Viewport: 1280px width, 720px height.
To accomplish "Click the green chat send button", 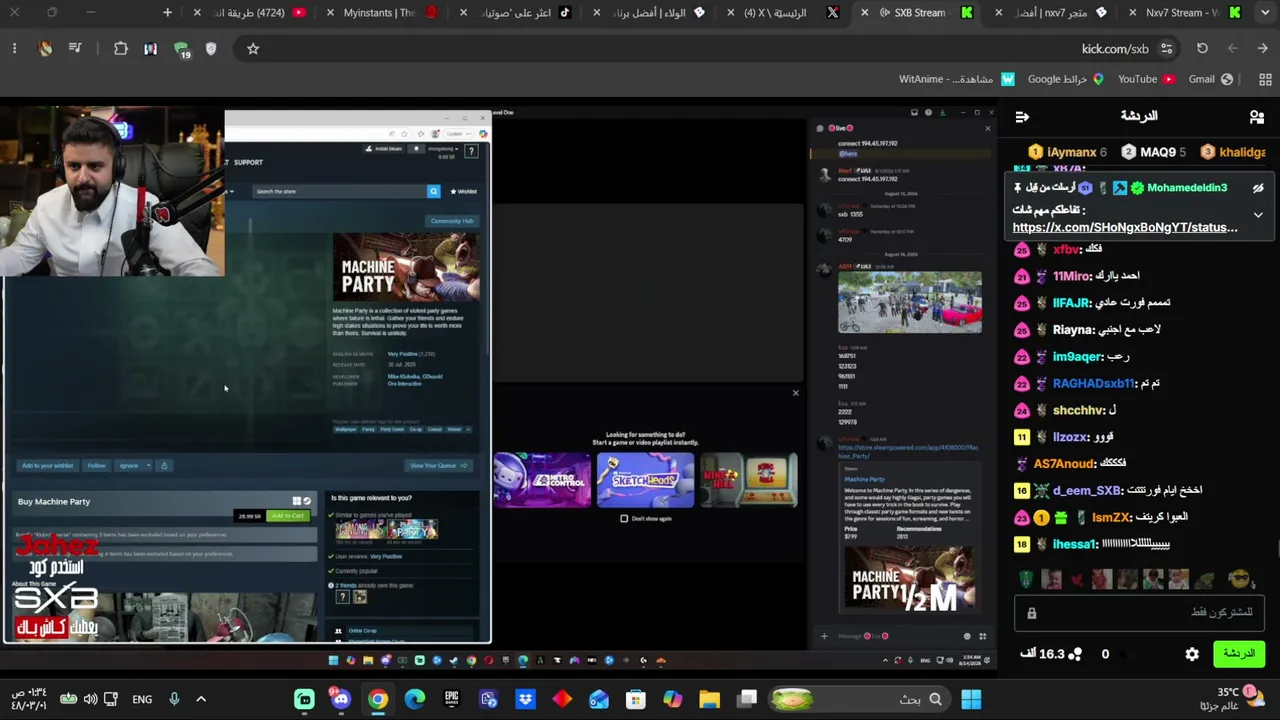I will pos(1239,654).
